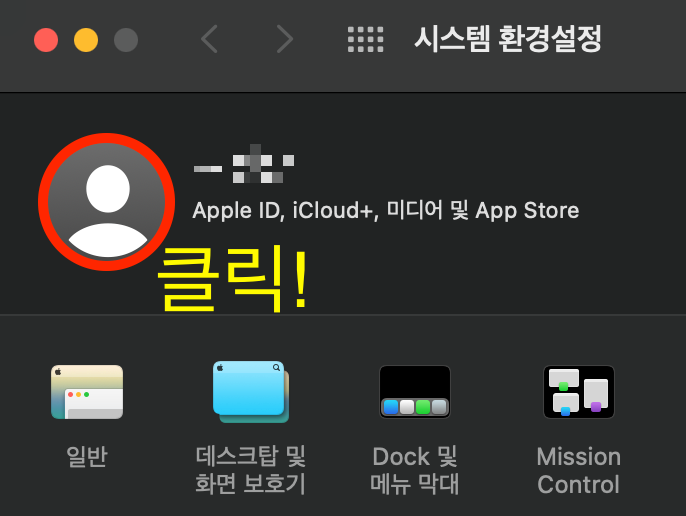Close the System Preferences window
Viewport: 686px width, 516px height.
(46, 40)
